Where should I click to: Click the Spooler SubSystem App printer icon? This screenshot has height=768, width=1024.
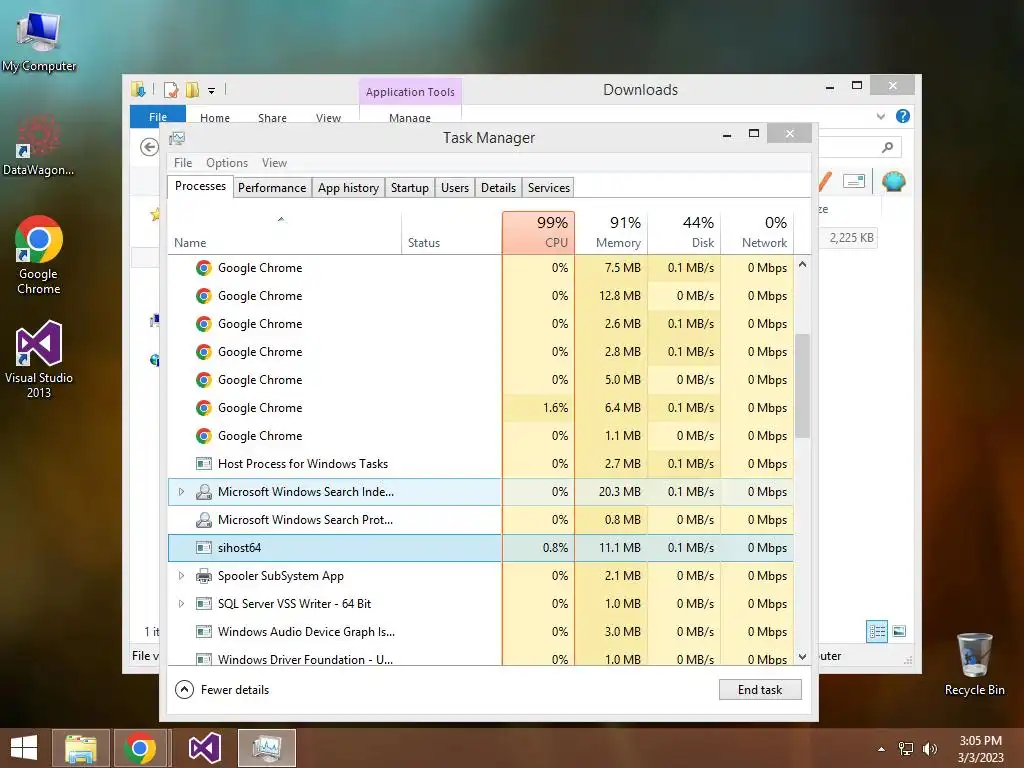(204, 576)
